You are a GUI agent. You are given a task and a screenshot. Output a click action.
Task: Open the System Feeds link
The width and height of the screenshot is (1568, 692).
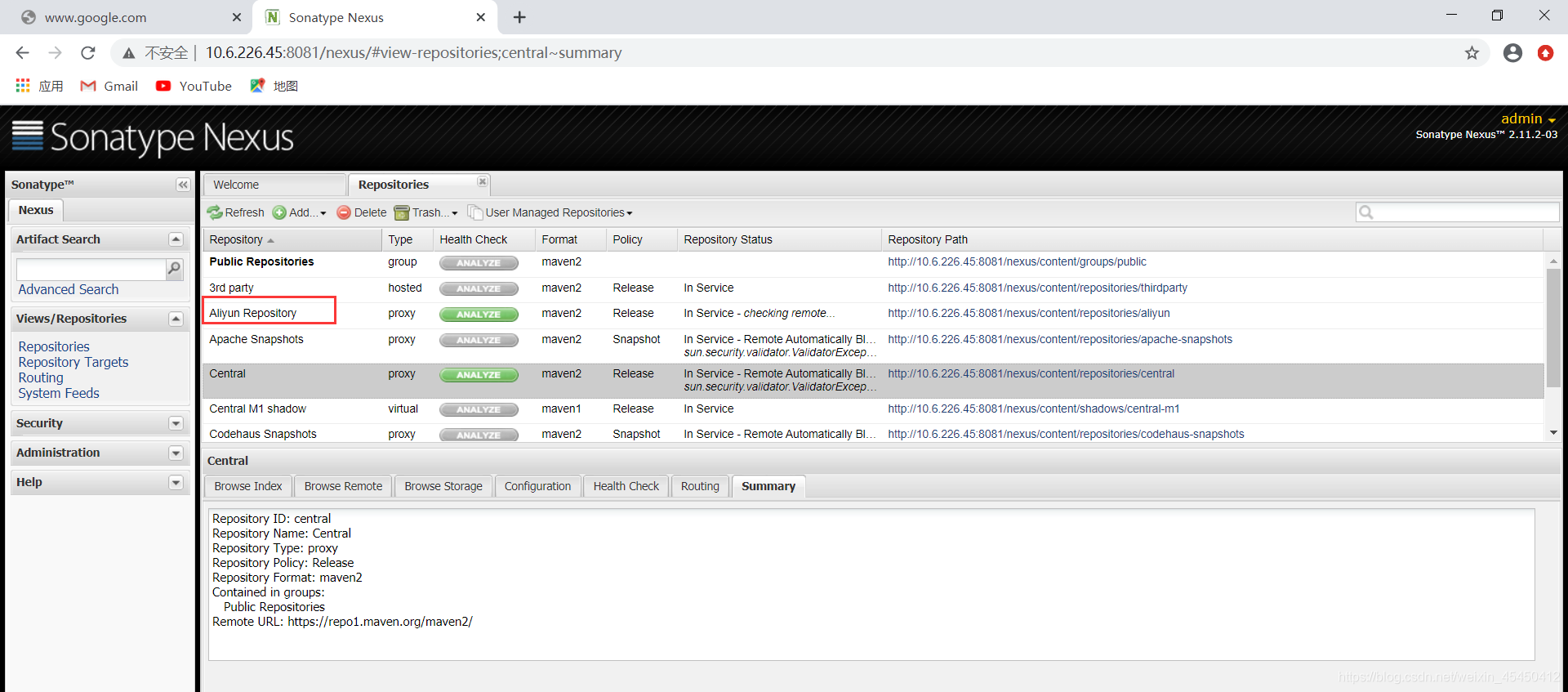[59, 393]
